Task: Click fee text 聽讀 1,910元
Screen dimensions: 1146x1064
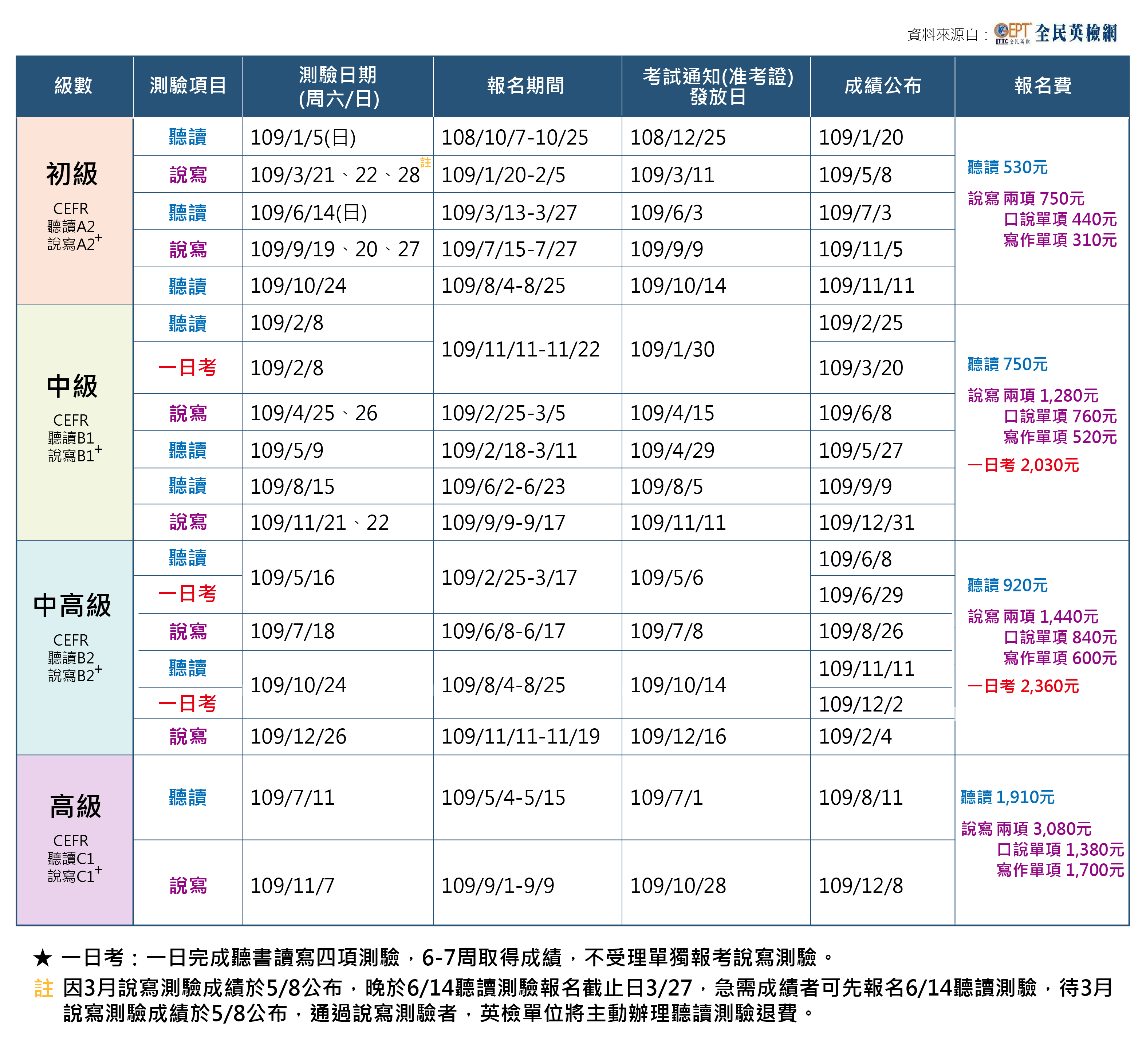Action: (x=1008, y=797)
